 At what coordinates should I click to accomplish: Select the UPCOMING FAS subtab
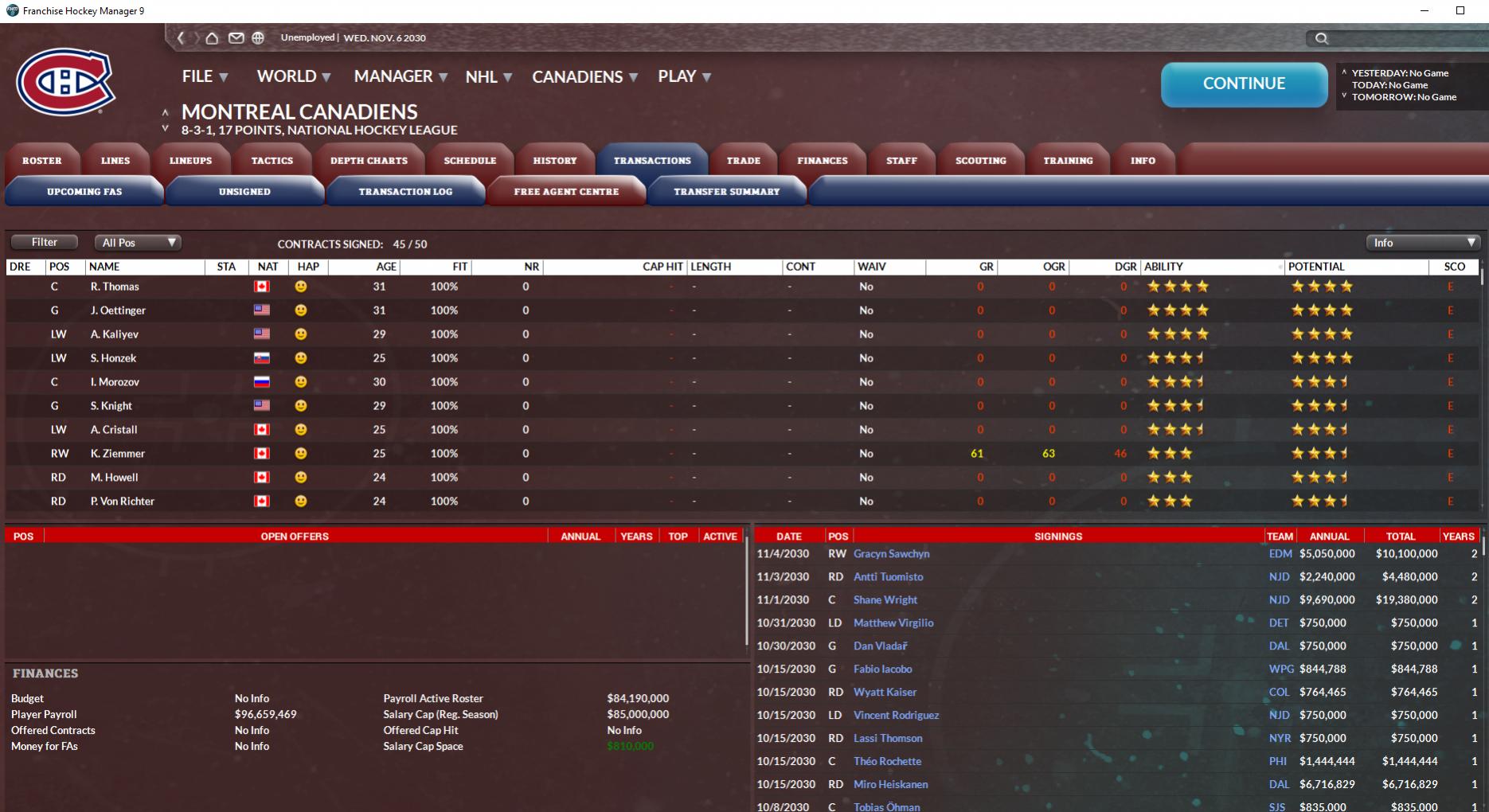(x=84, y=192)
